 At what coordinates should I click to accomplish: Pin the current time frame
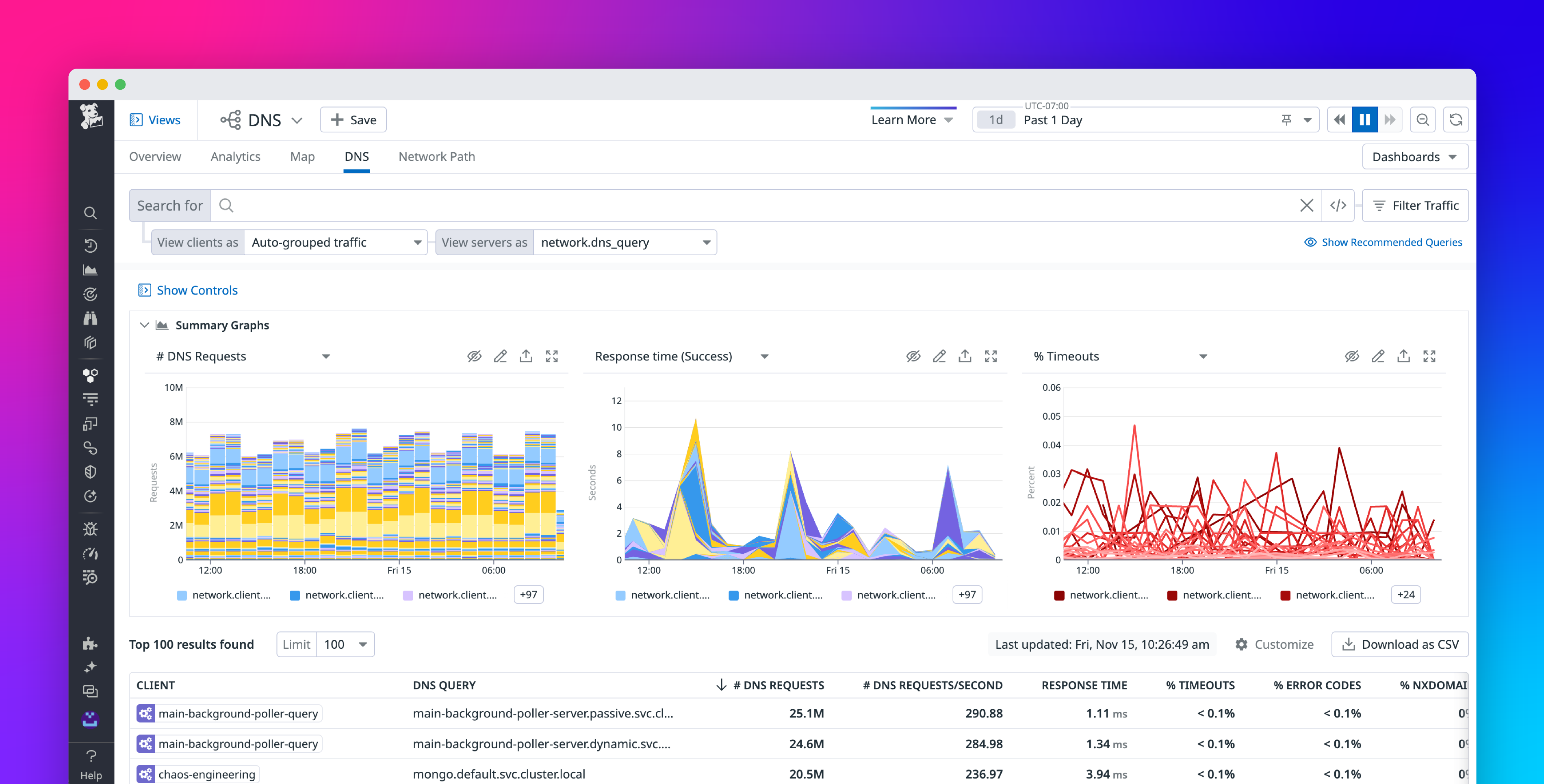pyautogui.click(x=1287, y=119)
